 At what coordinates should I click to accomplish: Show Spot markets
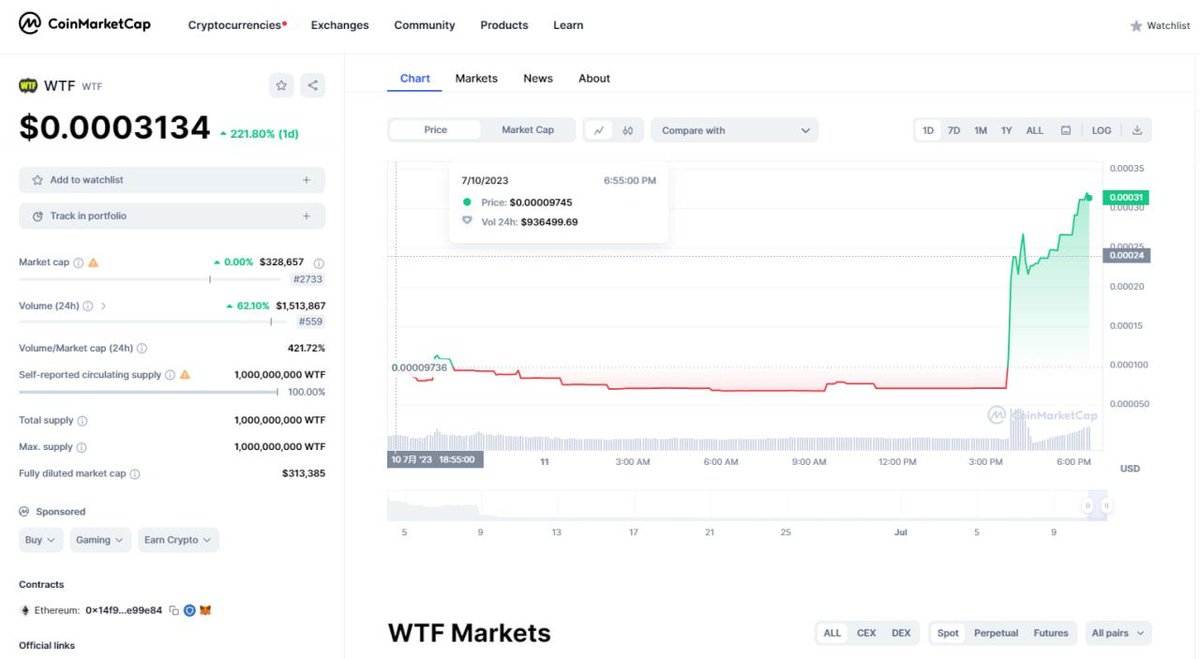(x=948, y=633)
